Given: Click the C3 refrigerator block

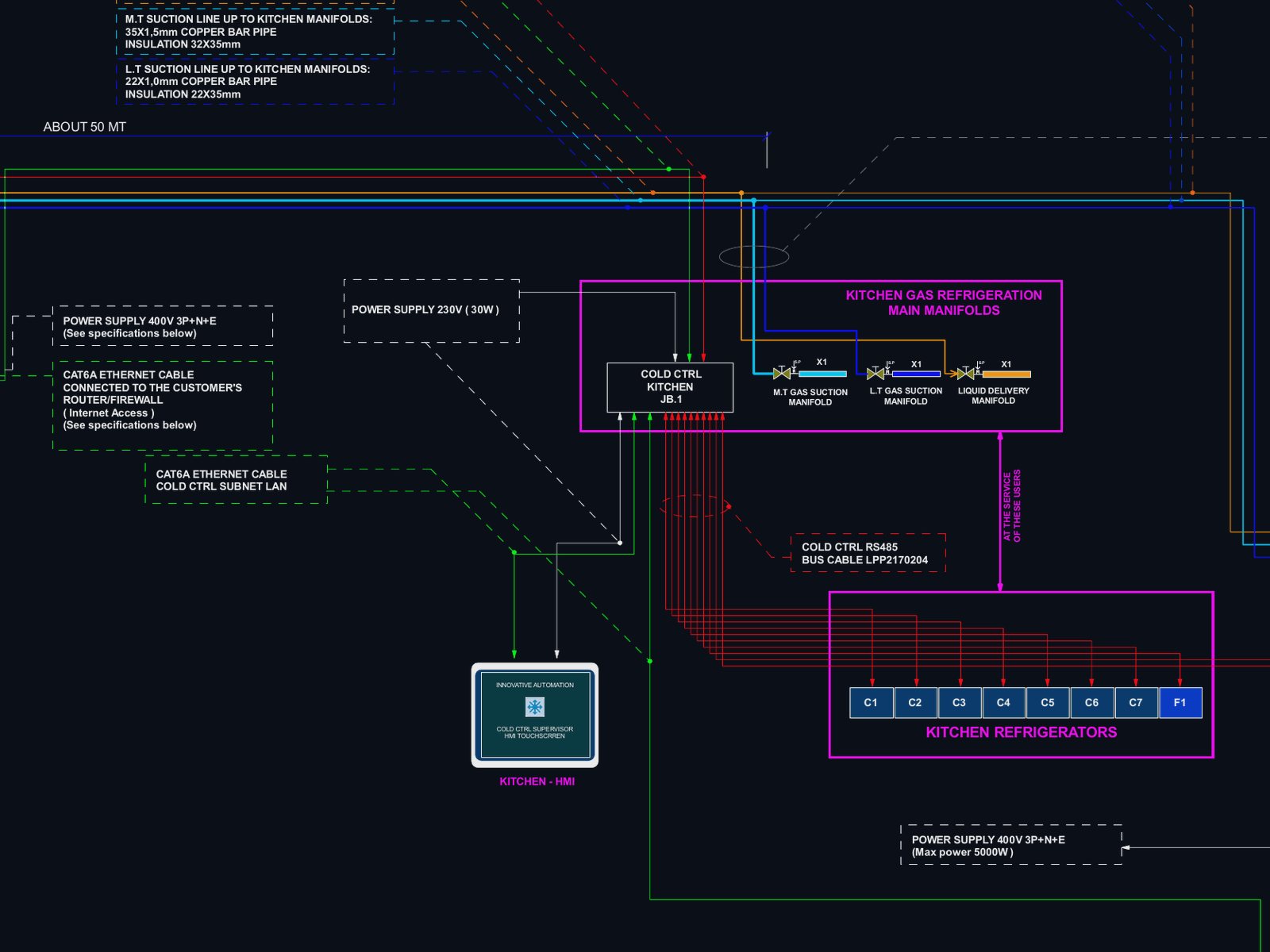Looking at the screenshot, I should [959, 703].
